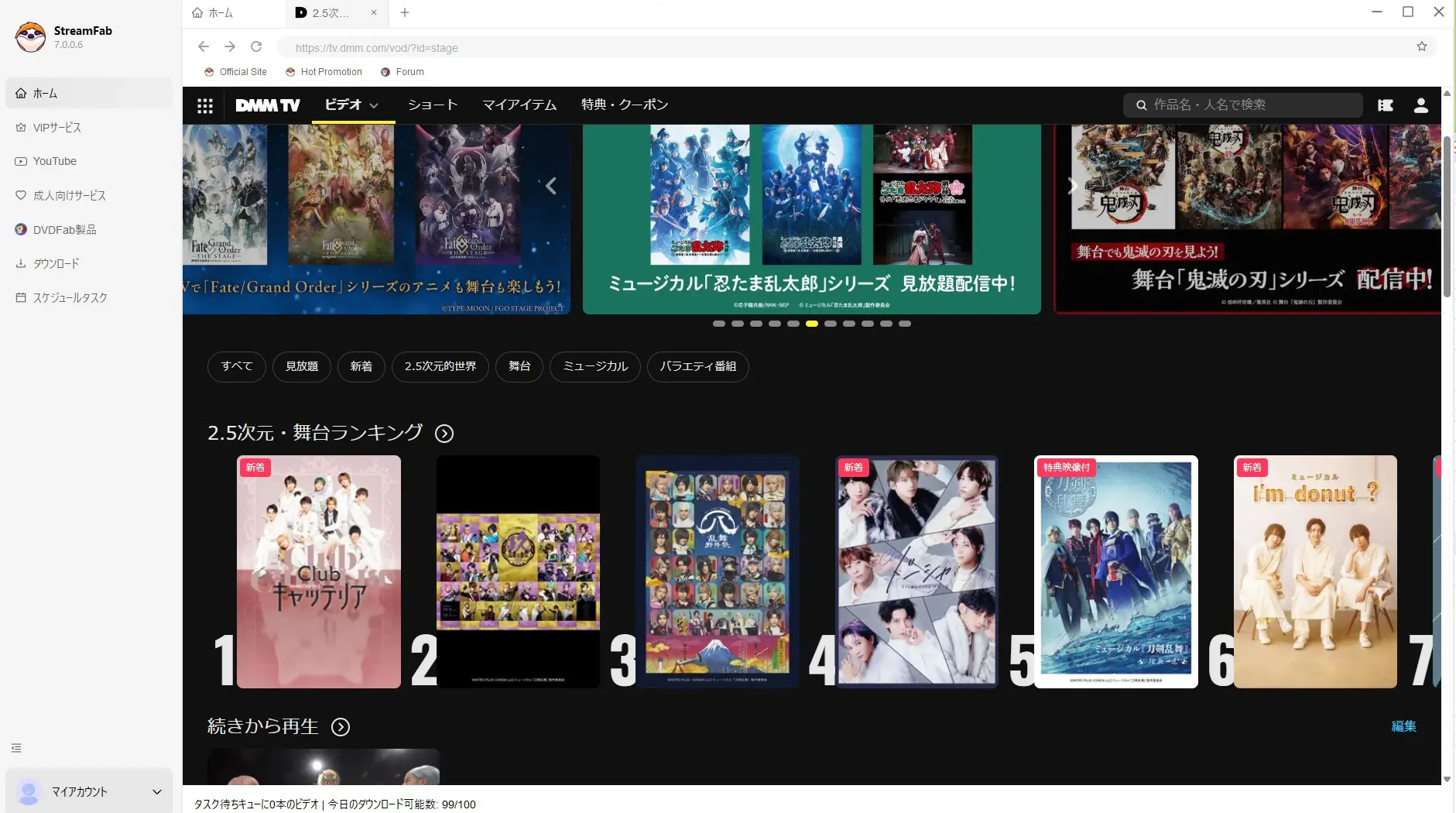This screenshot has width=1456, height=813.
Task: Open the Fate/Grand Order stage banner
Action: pyautogui.click(x=376, y=220)
